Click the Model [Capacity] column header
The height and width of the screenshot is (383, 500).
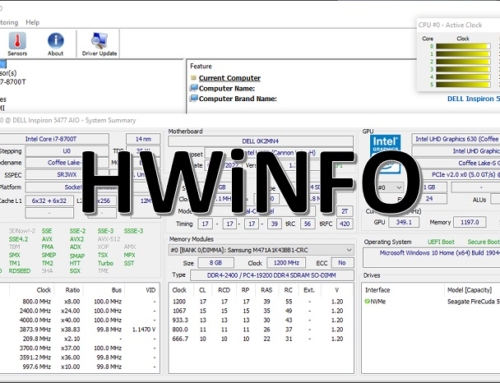(469, 290)
